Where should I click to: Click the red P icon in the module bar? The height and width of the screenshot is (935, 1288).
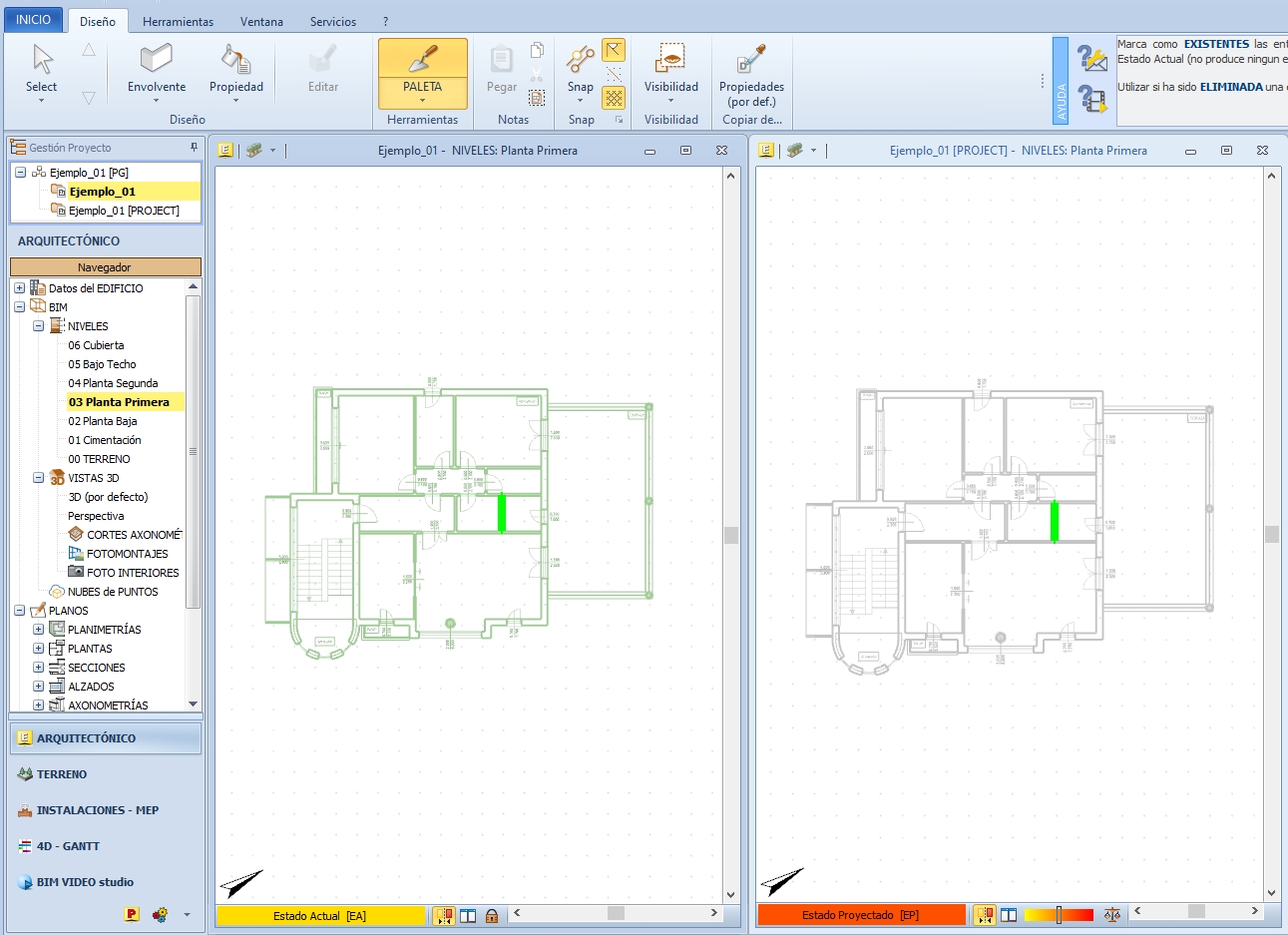[x=132, y=914]
